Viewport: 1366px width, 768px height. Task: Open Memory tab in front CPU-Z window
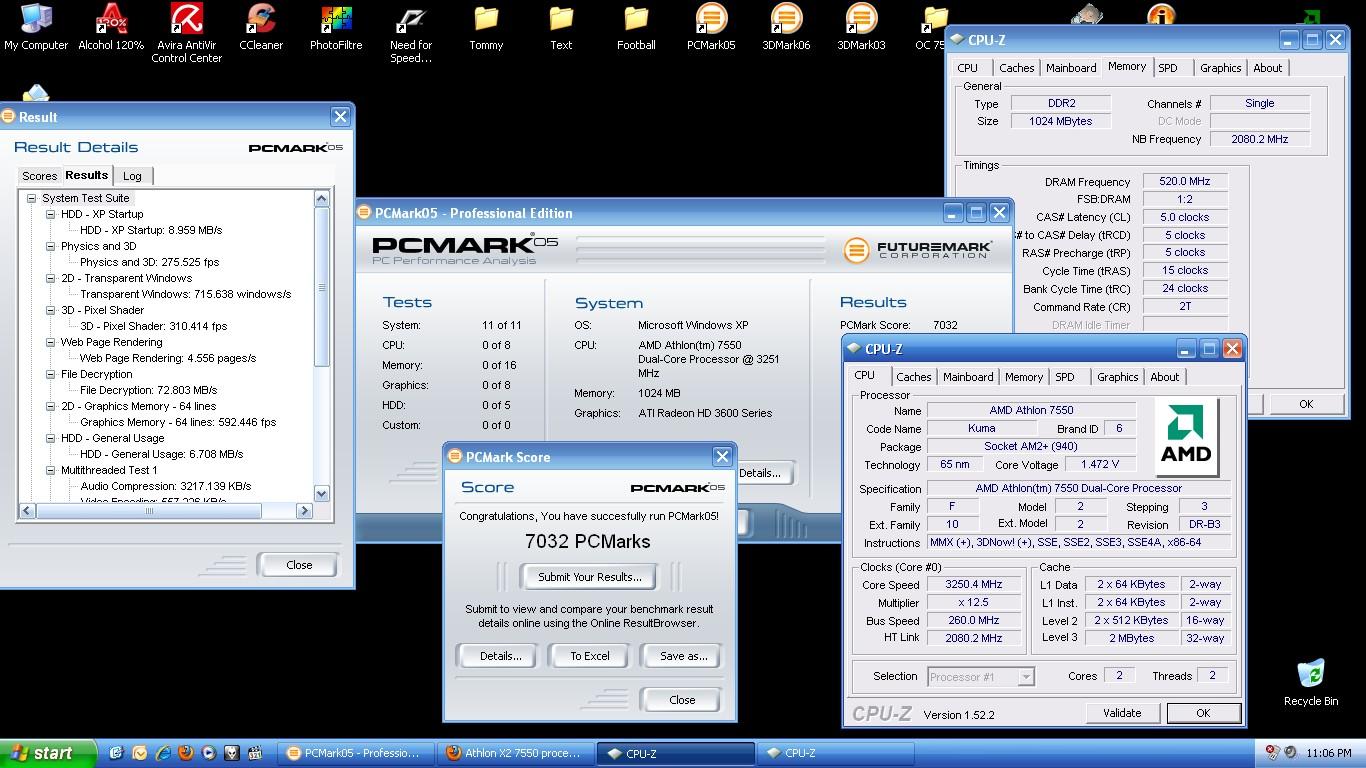(1024, 377)
